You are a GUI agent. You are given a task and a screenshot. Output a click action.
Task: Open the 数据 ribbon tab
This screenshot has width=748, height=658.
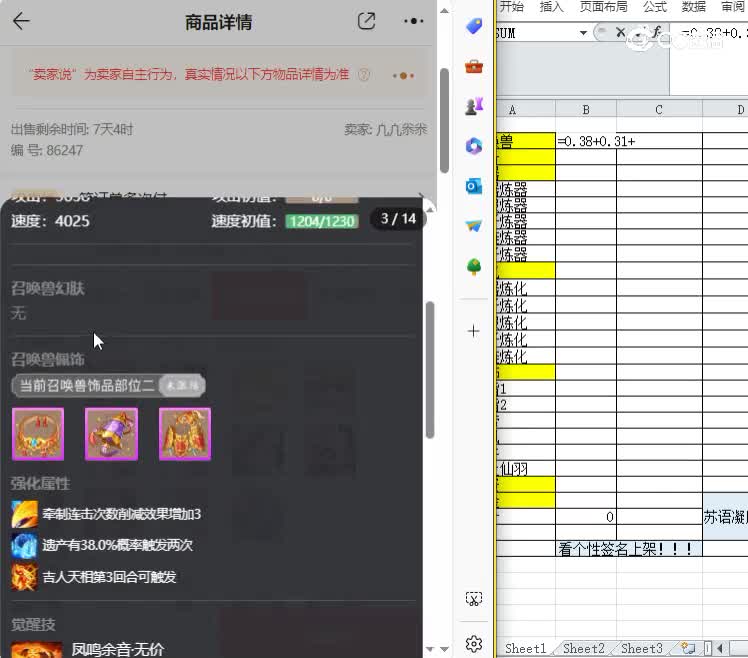(694, 7)
